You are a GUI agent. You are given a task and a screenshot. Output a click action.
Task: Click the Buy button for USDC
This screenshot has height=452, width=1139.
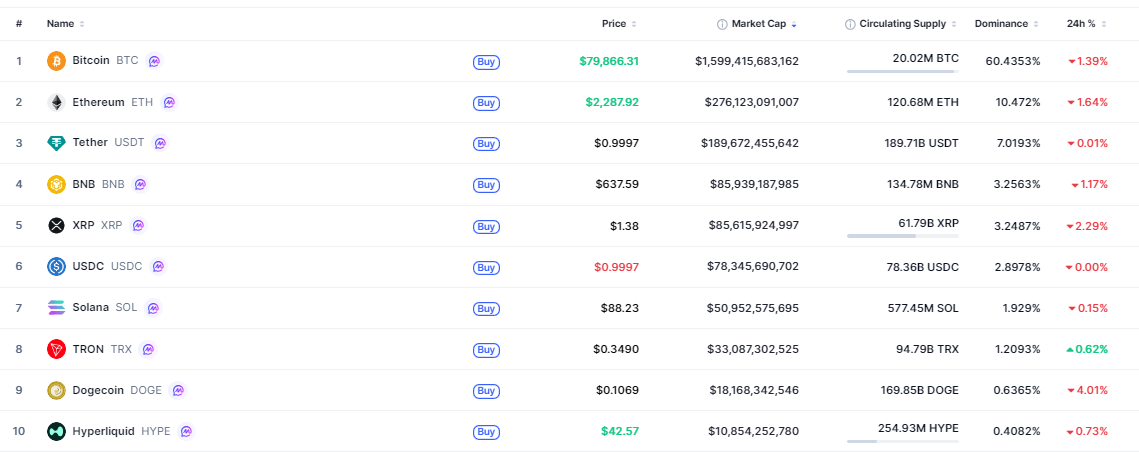pos(486,267)
